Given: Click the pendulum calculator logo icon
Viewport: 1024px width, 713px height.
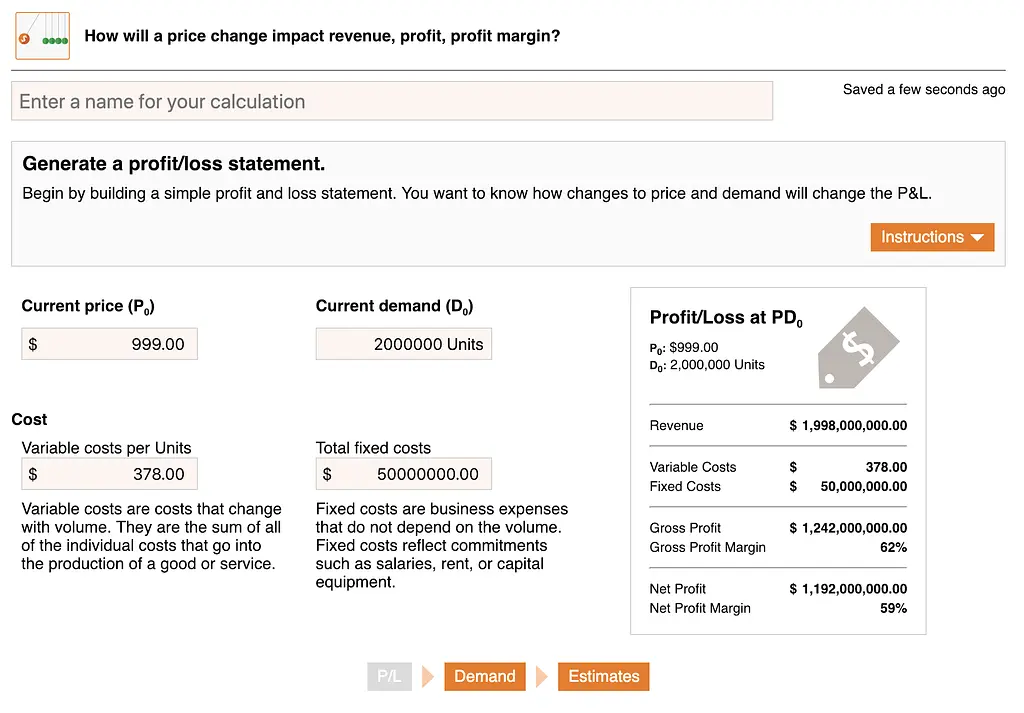Looking at the screenshot, I should tap(42, 36).
